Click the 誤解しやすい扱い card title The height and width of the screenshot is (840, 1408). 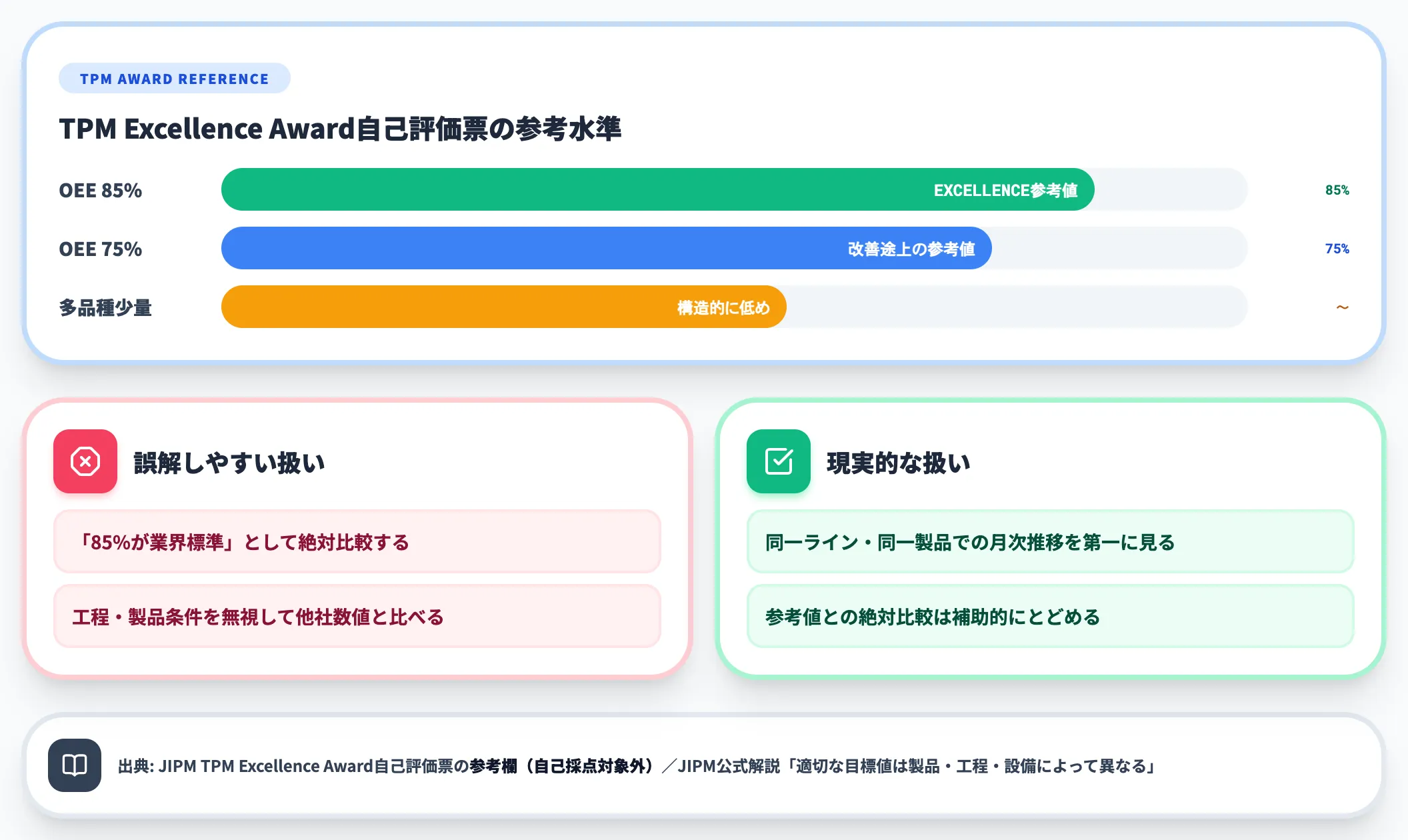tap(229, 463)
